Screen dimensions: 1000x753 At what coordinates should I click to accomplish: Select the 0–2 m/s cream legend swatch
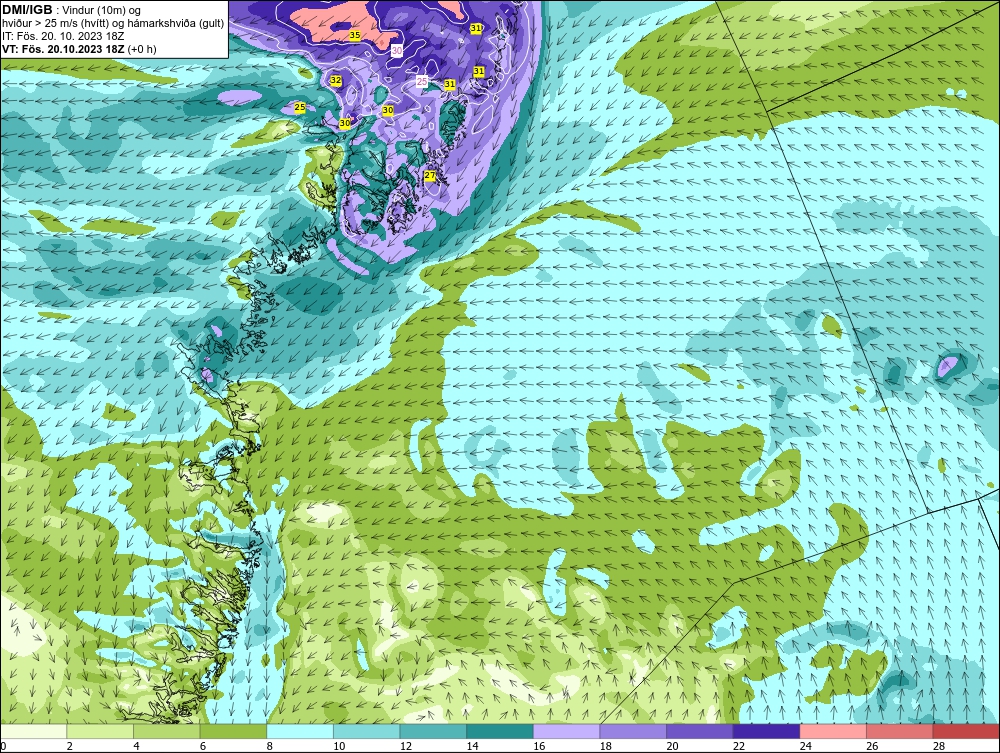pyautogui.click(x=33, y=731)
